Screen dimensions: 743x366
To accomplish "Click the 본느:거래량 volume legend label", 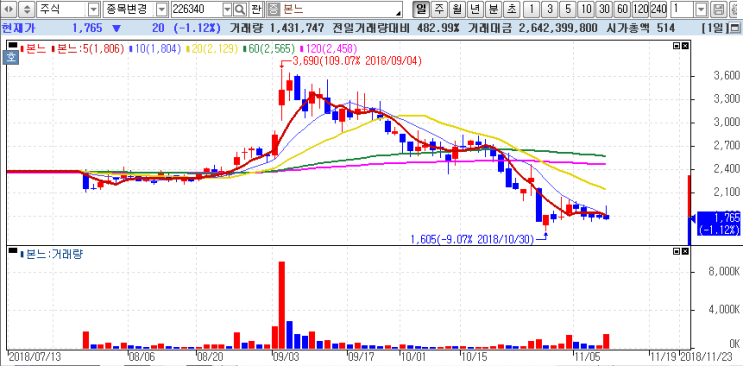I will [54, 255].
